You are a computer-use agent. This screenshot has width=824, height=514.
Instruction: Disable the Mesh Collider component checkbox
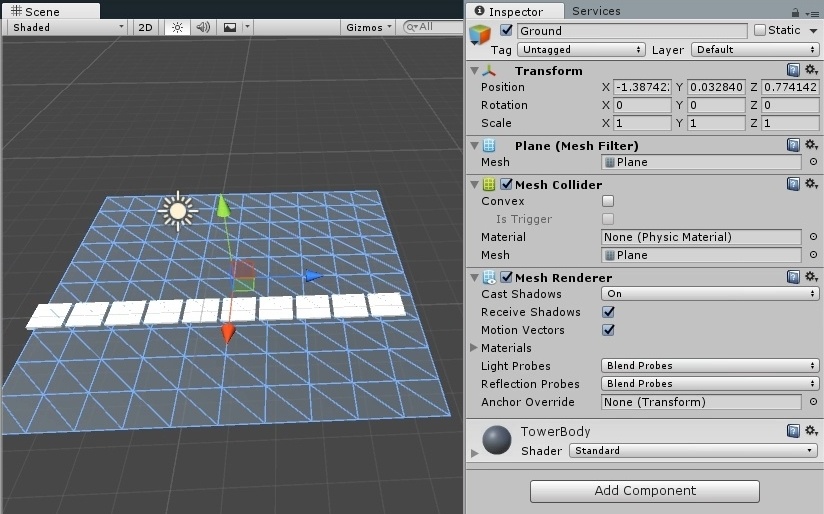(507, 184)
